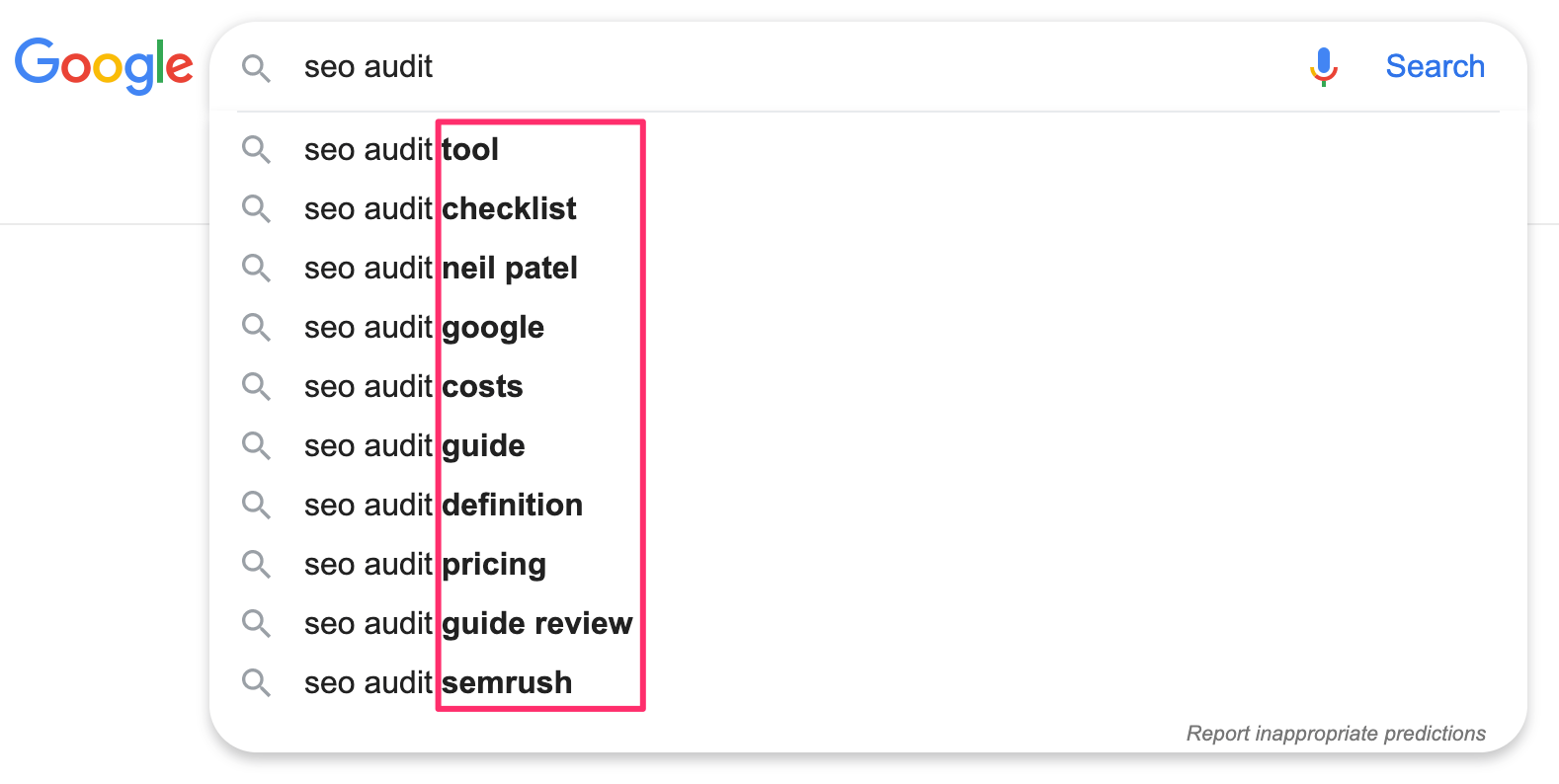Select the 'seo audit pricing' suggestion
1559x784 pixels.
tap(425, 565)
